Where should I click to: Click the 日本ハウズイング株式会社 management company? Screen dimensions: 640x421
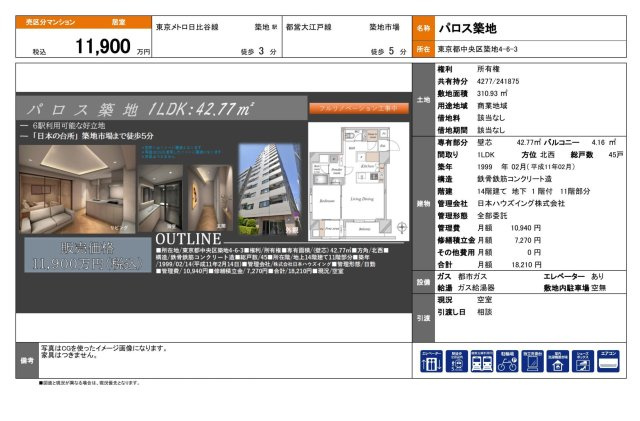(x=521, y=203)
